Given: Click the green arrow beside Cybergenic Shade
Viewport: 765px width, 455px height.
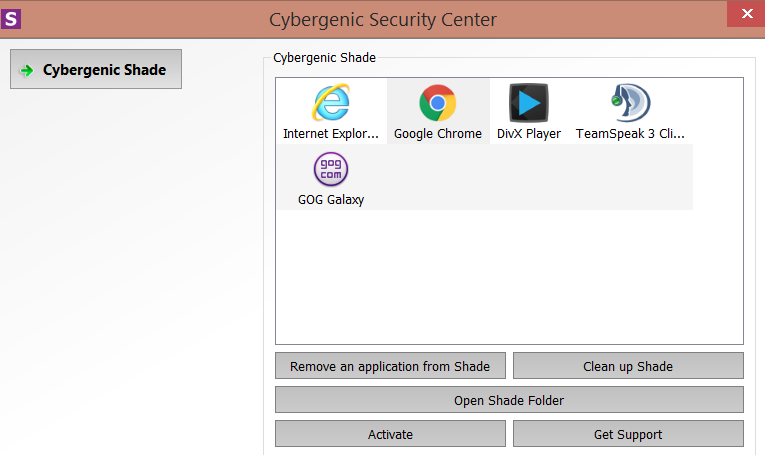Looking at the screenshot, I should click(x=27, y=70).
